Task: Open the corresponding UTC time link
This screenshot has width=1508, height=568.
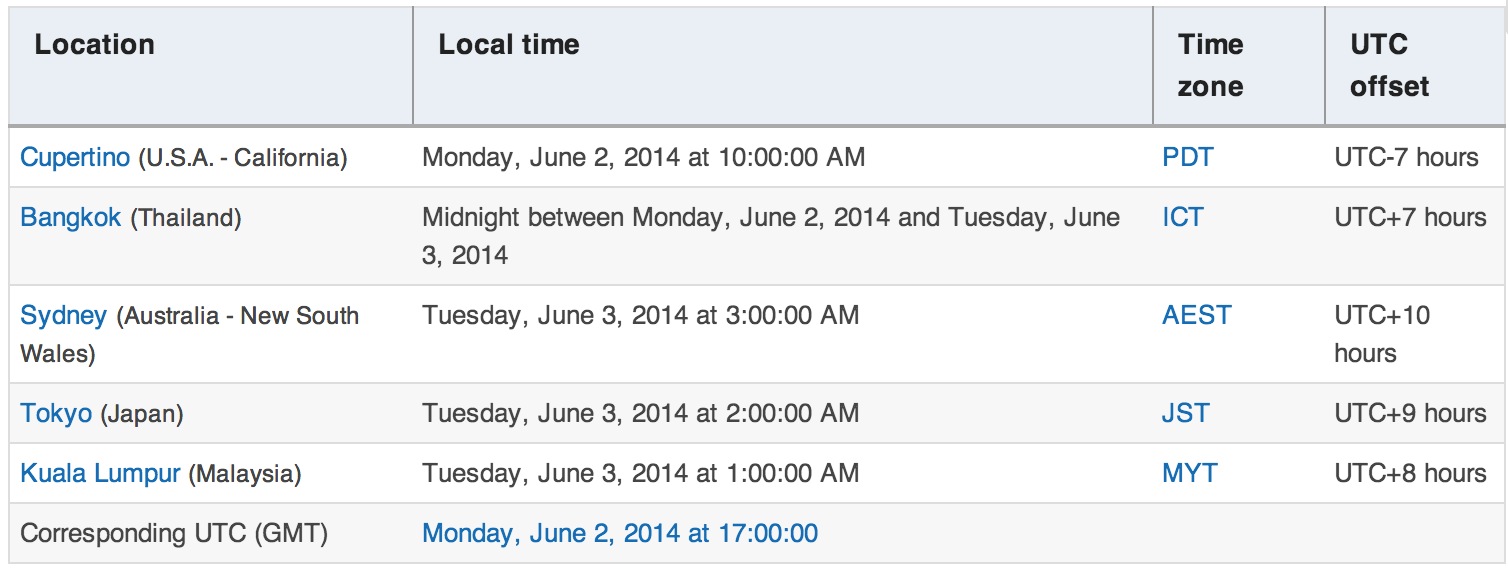Action: tap(620, 533)
